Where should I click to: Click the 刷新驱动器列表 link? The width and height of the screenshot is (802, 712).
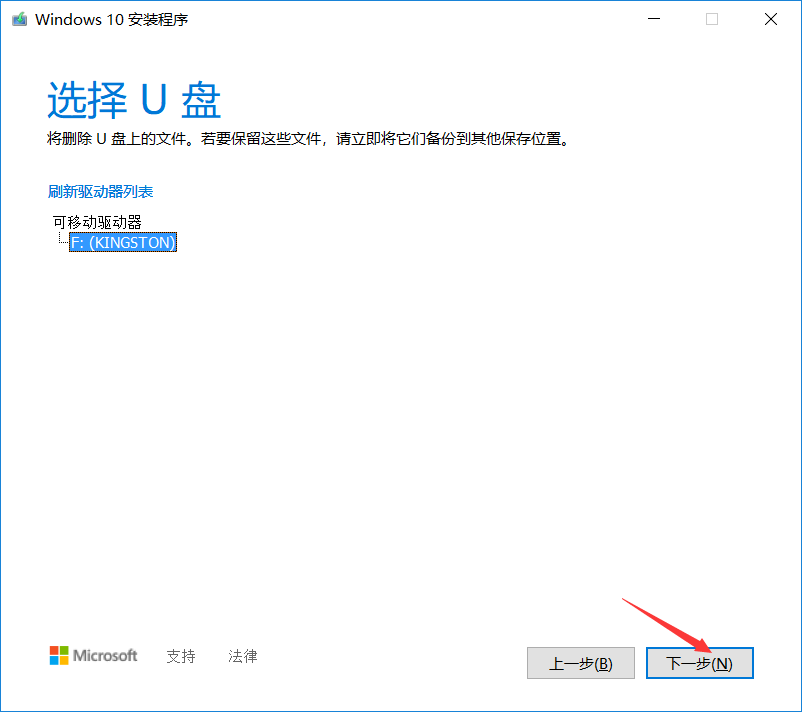pyautogui.click(x=100, y=192)
